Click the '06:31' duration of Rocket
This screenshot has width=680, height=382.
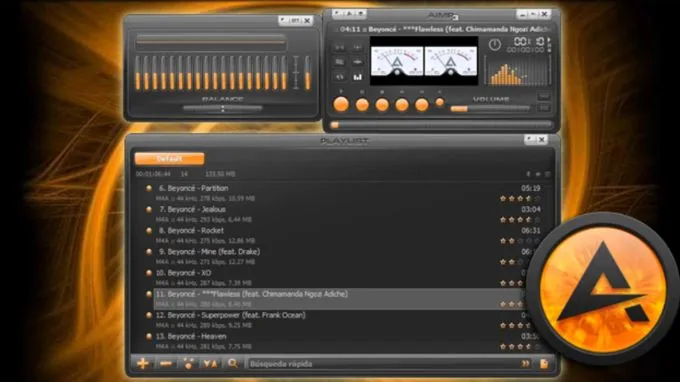click(x=530, y=231)
